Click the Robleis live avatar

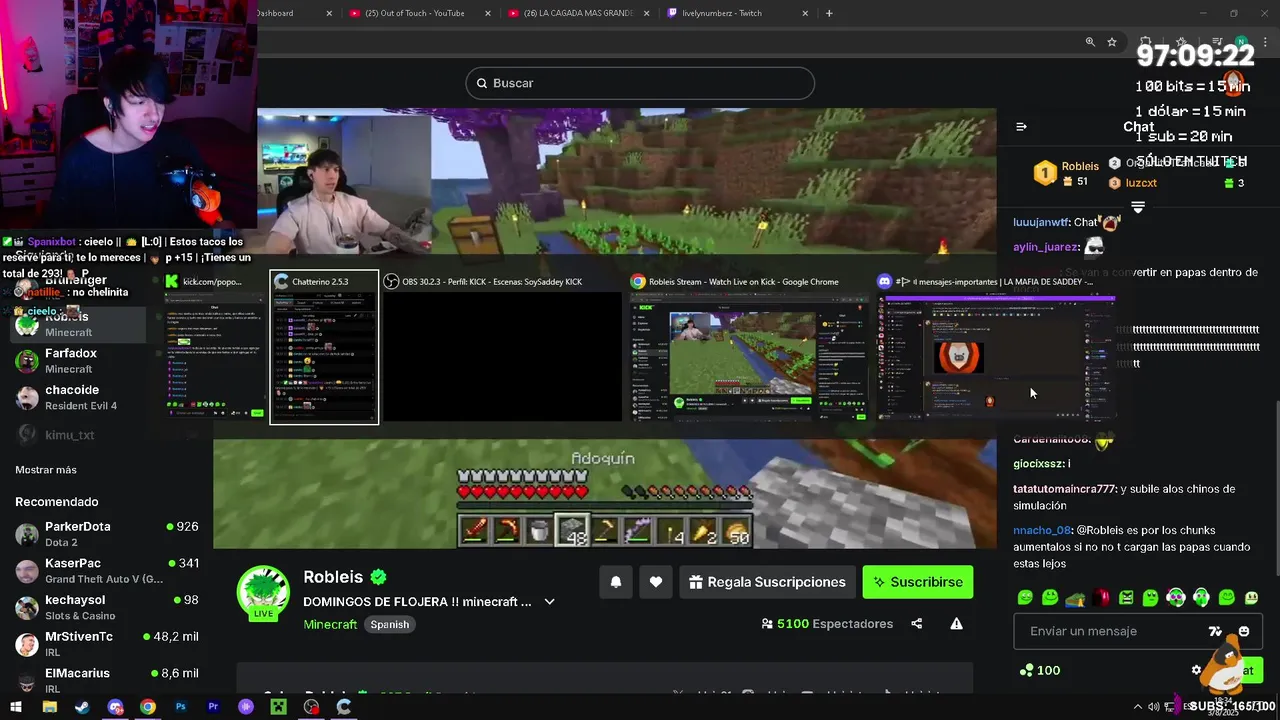[x=263, y=592]
